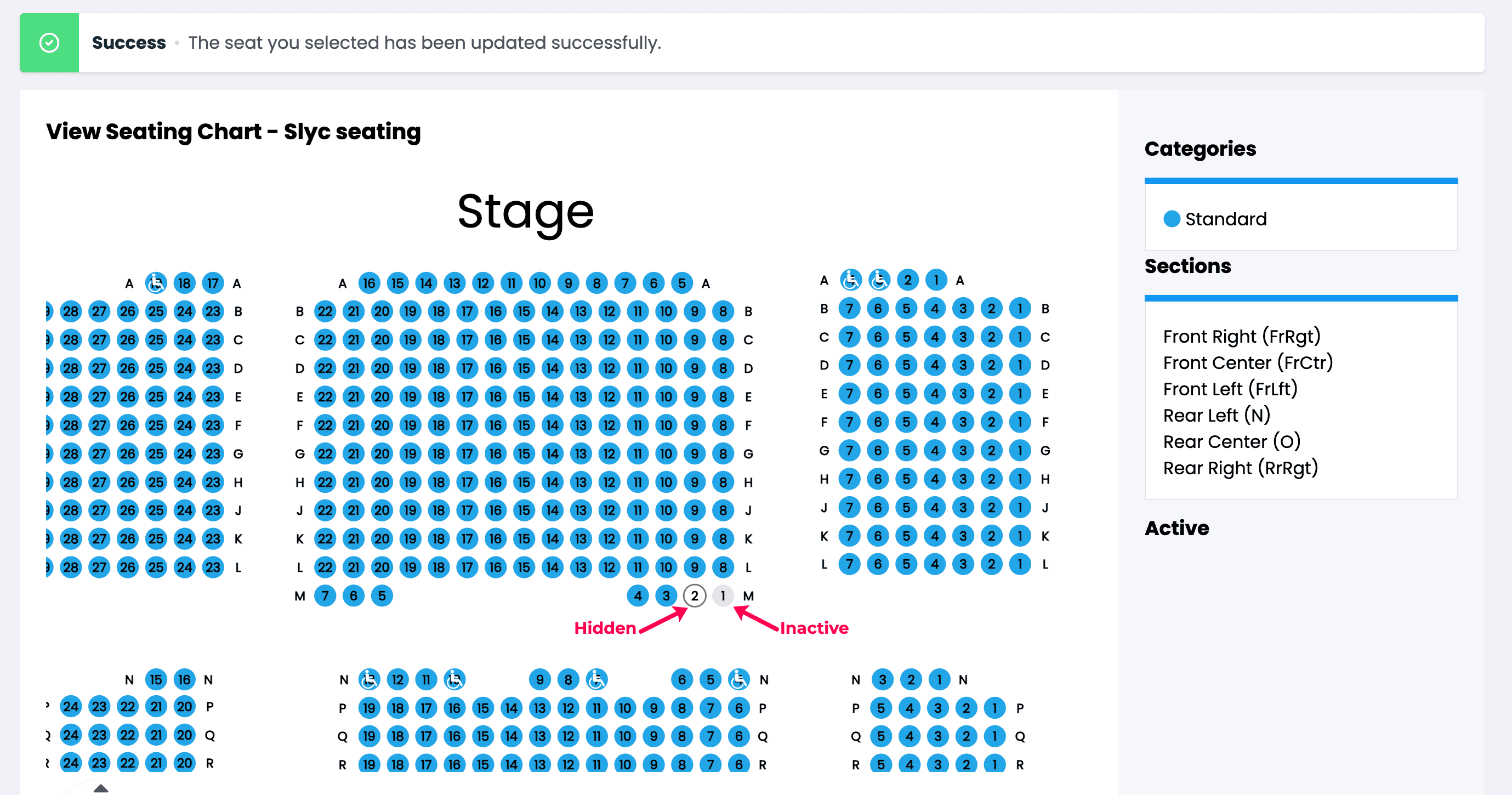Viewport: 1512px width, 795px height.
Task: Select seat 7 in center row M
Action: coord(325,596)
